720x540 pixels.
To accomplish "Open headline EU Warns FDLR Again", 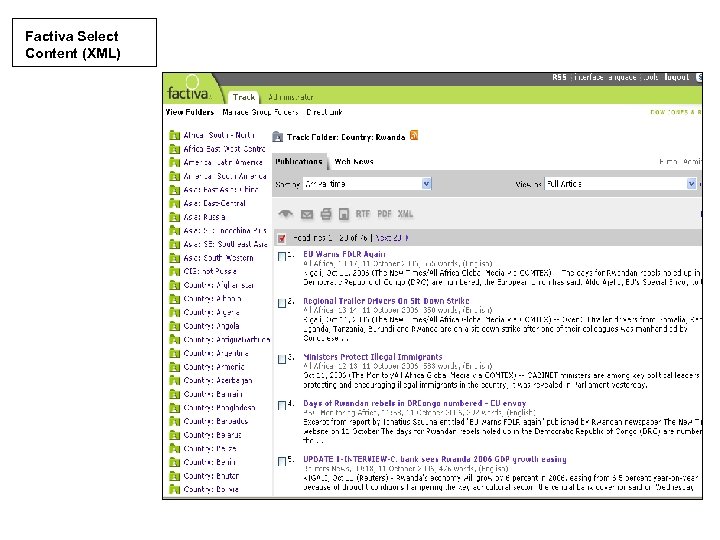I will click(344, 254).
